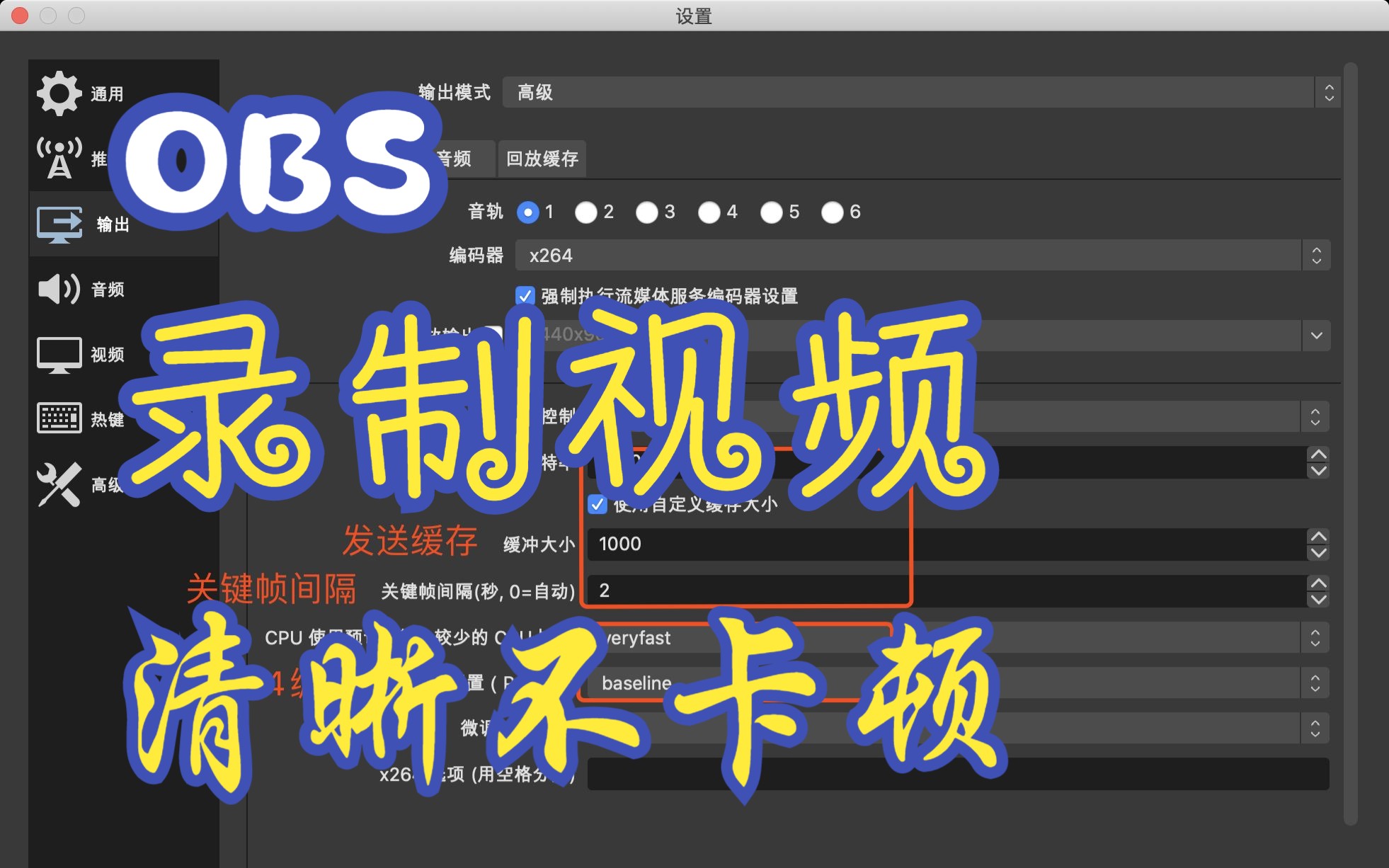Click the x264 options text field
Image resolution: width=1389 pixels, height=868 pixels.
click(958, 774)
